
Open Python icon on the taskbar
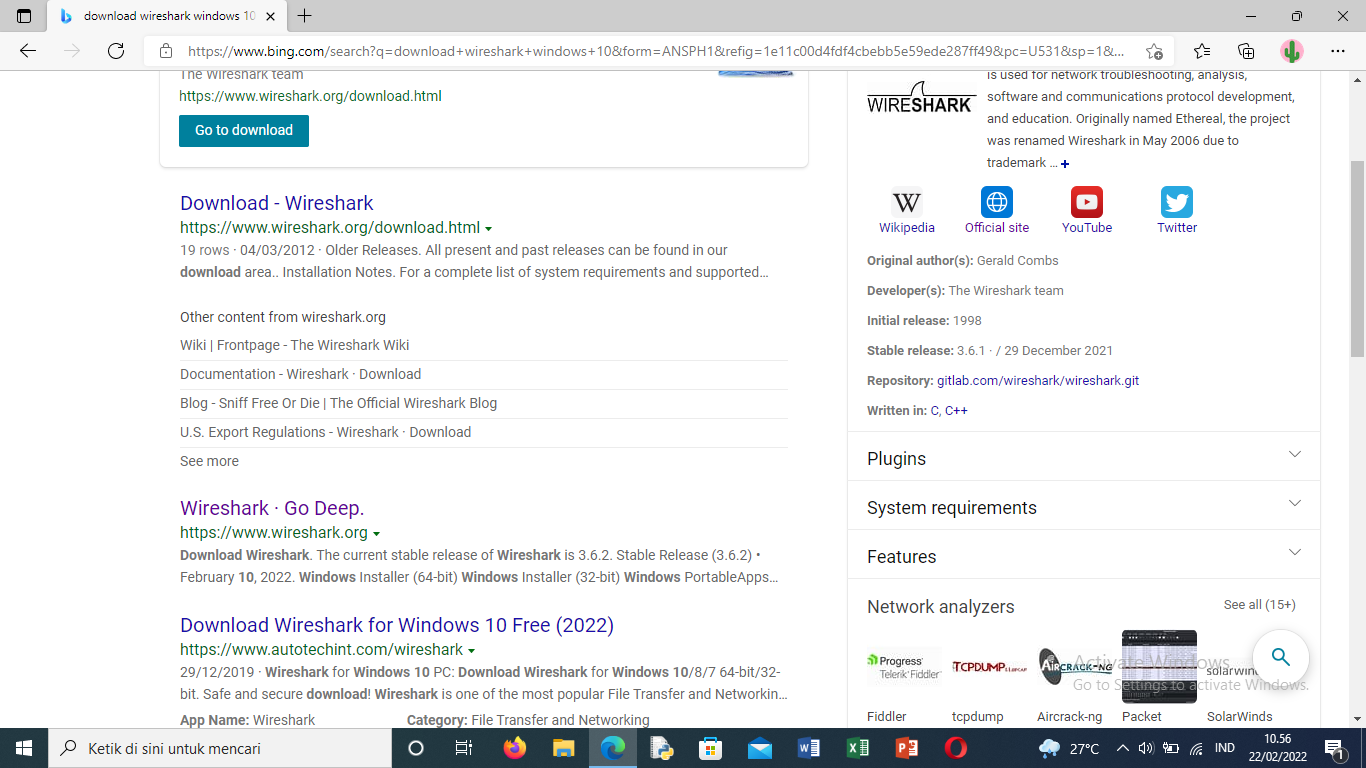pos(661,748)
